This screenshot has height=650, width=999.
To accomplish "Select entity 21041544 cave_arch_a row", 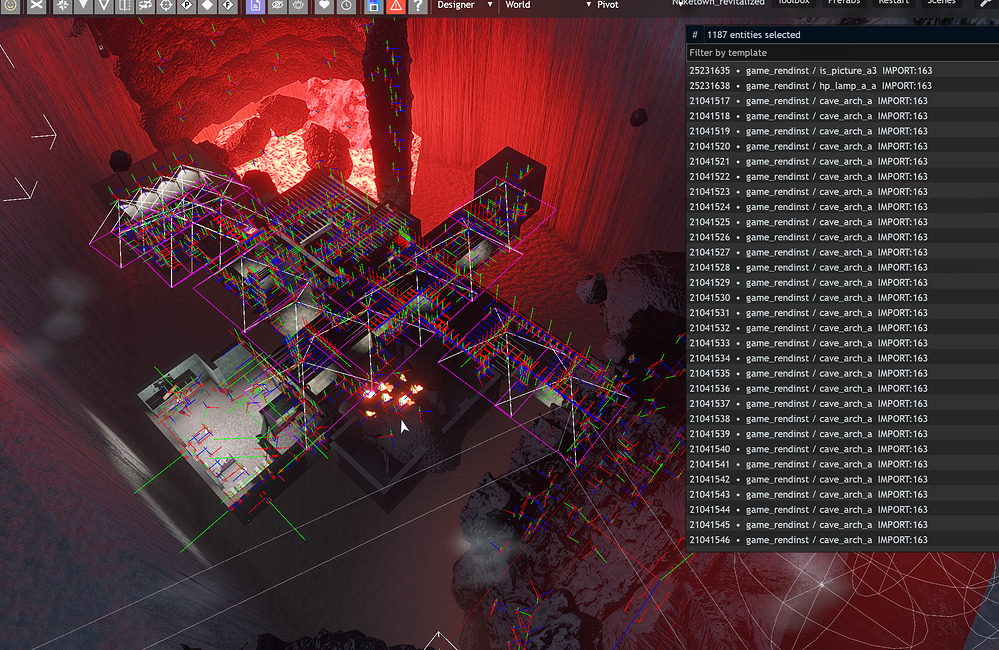I will (x=842, y=510).
